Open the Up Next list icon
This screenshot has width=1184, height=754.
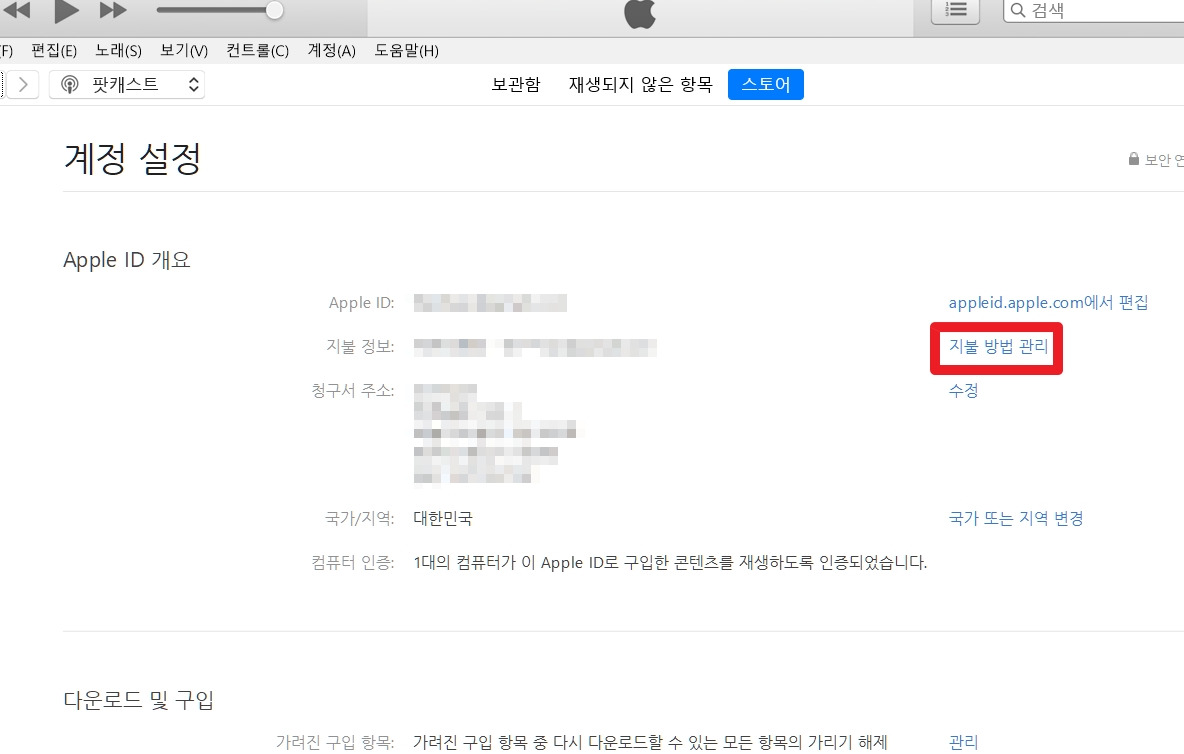(x=955, y=10)
